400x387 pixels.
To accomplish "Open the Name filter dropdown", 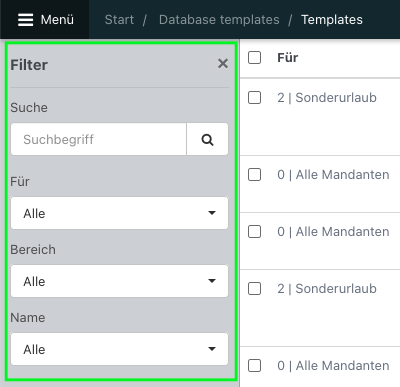I will [x=119, y=349].
